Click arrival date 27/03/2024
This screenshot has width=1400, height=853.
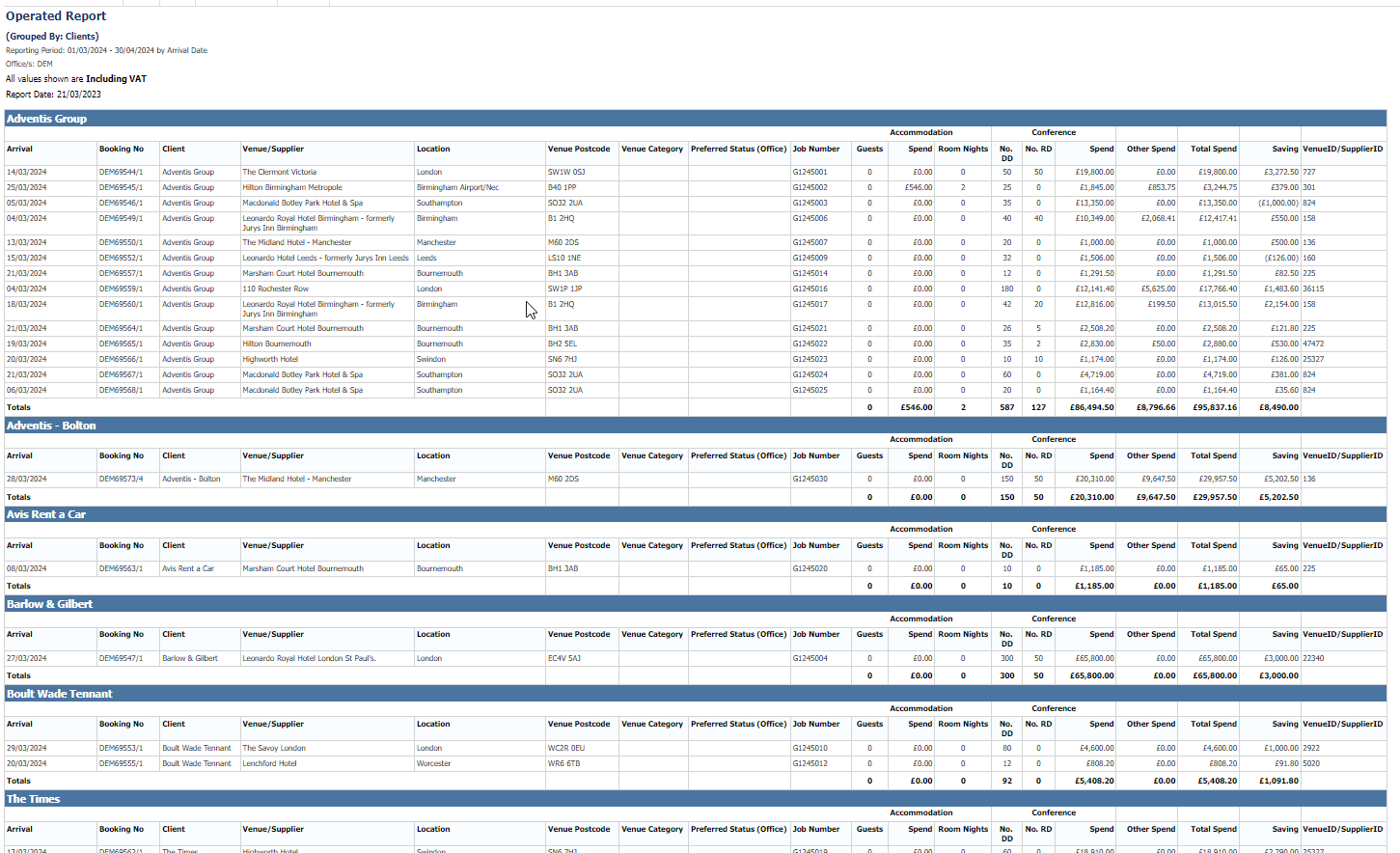click(x=26, y=658)
